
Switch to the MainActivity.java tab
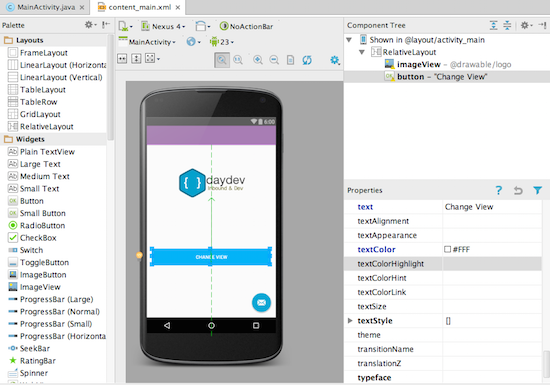(x=45, y=7)
